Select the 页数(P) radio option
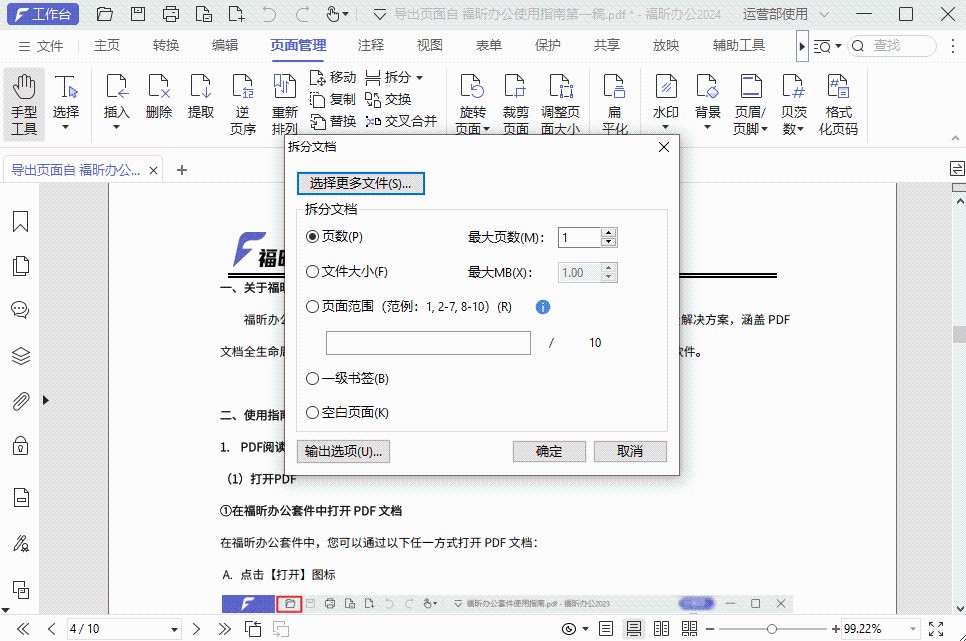This screenshot has height=641, width=966. click(312, 237)
